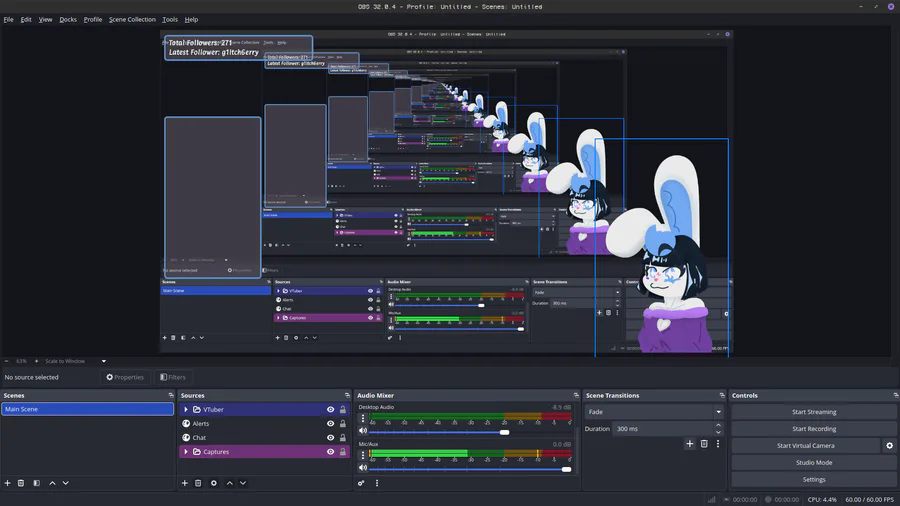Open the Tools menu

click(170, 20)
